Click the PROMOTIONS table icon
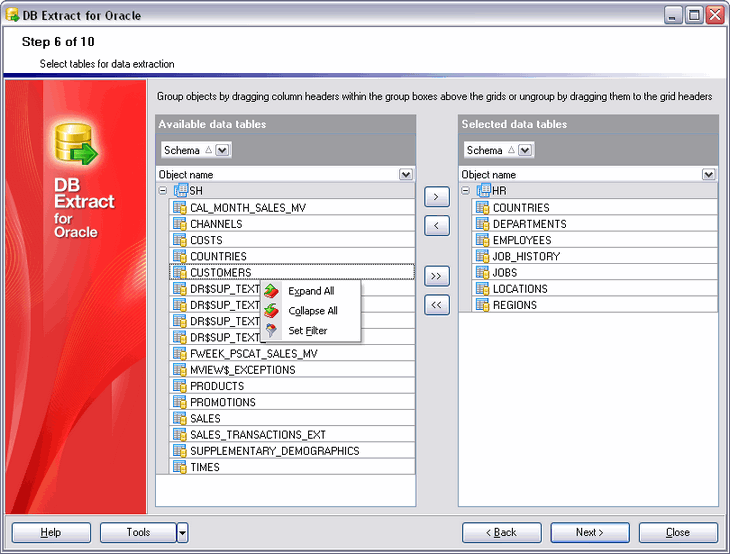Image resolution: width=730 pixels, height=554 pixels. pyautogui.click(x=180, y=402)
